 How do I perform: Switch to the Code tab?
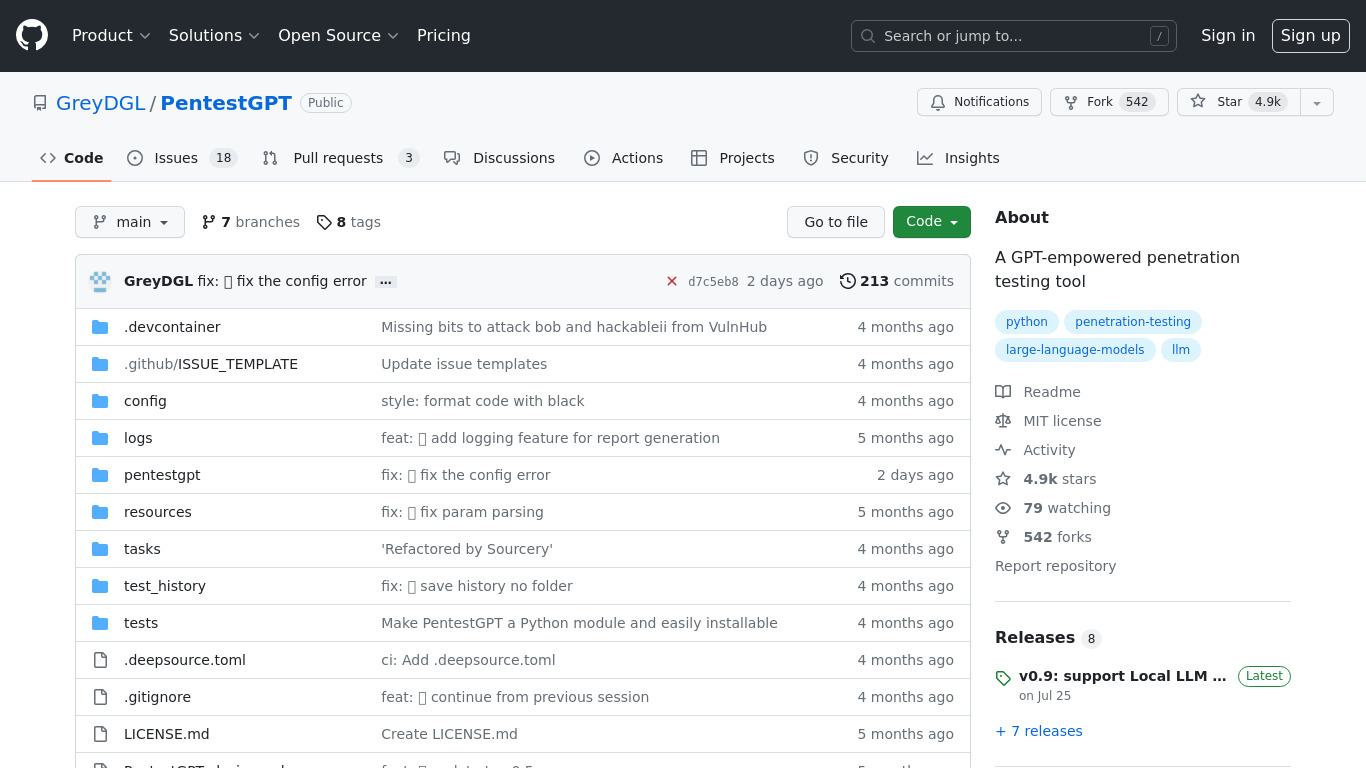point(71,158)
